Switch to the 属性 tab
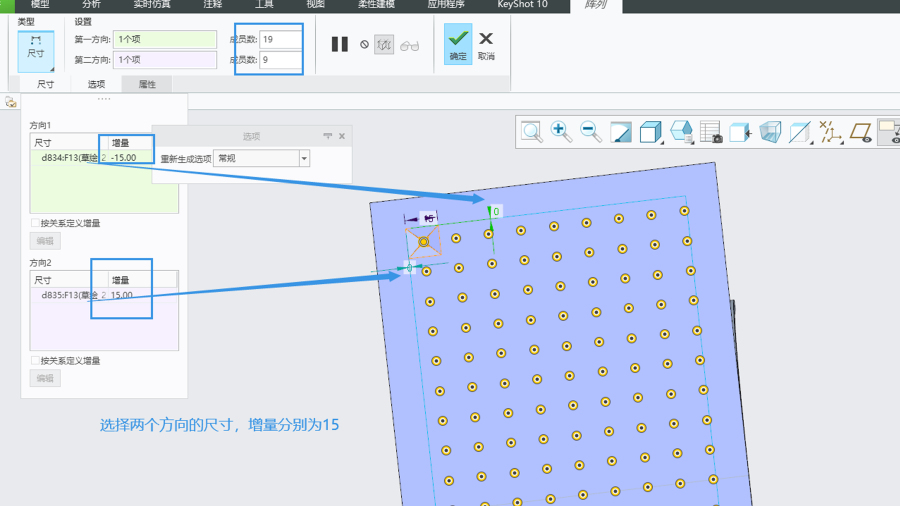 pyautogui.click(x=147, y=84)
